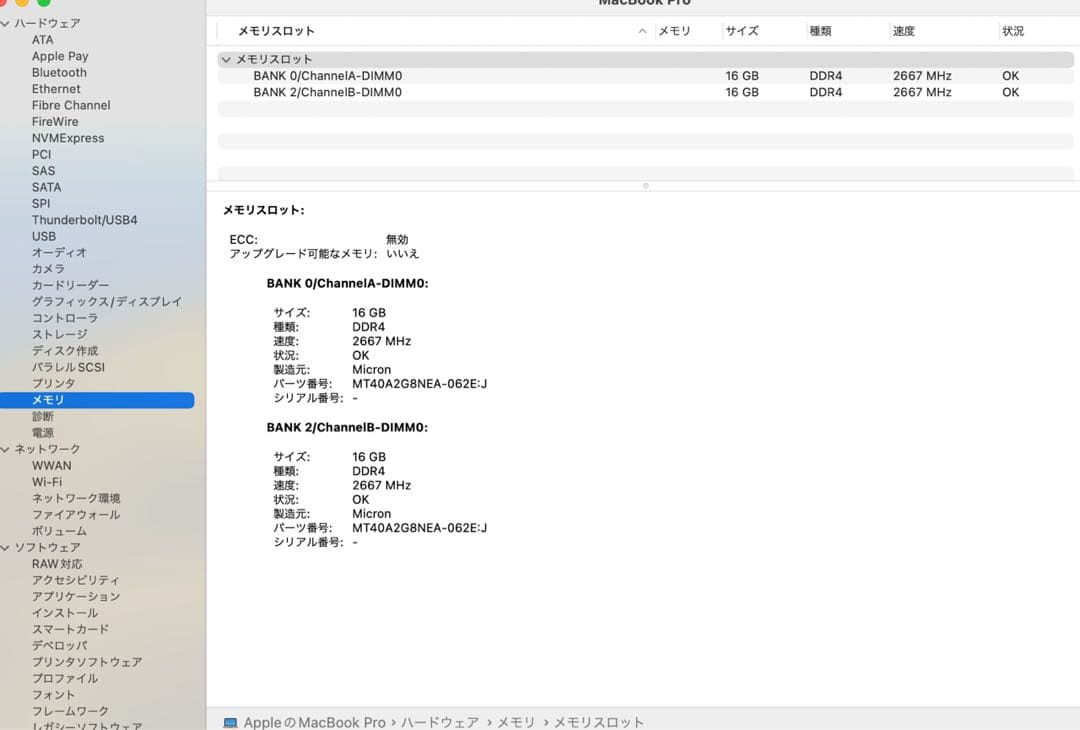Viewport: 1080px width, 730px height.
Task: Sort the table by サイズ column
Action: pyautogui.click(x=744, y=31)
